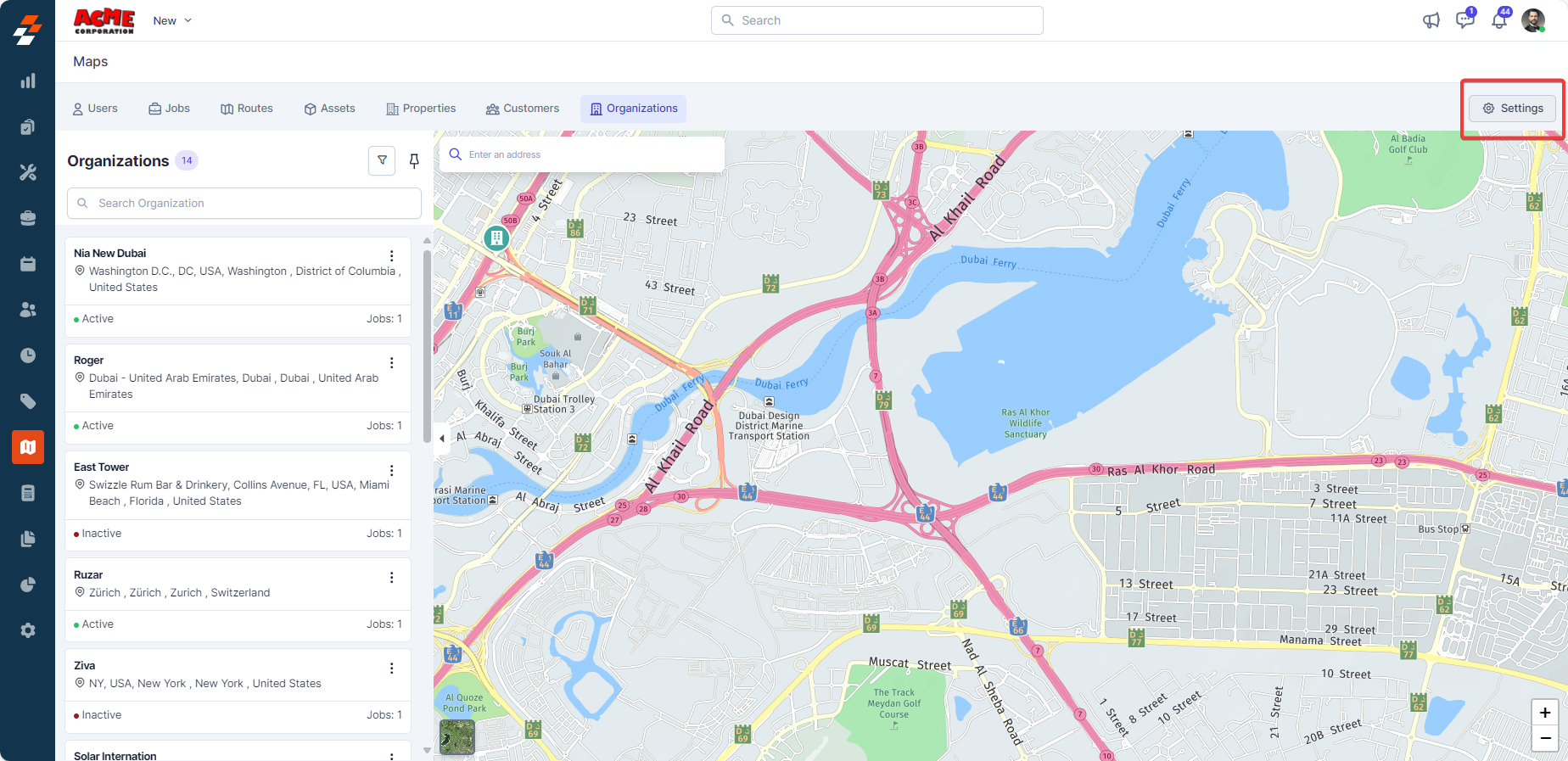
Task: Click the Search Organization field
Action: (244, 204)
